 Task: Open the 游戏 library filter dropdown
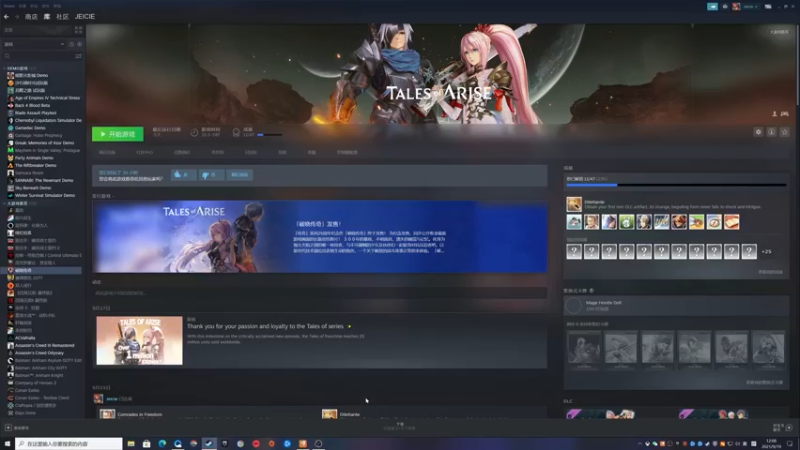[34, 44]
